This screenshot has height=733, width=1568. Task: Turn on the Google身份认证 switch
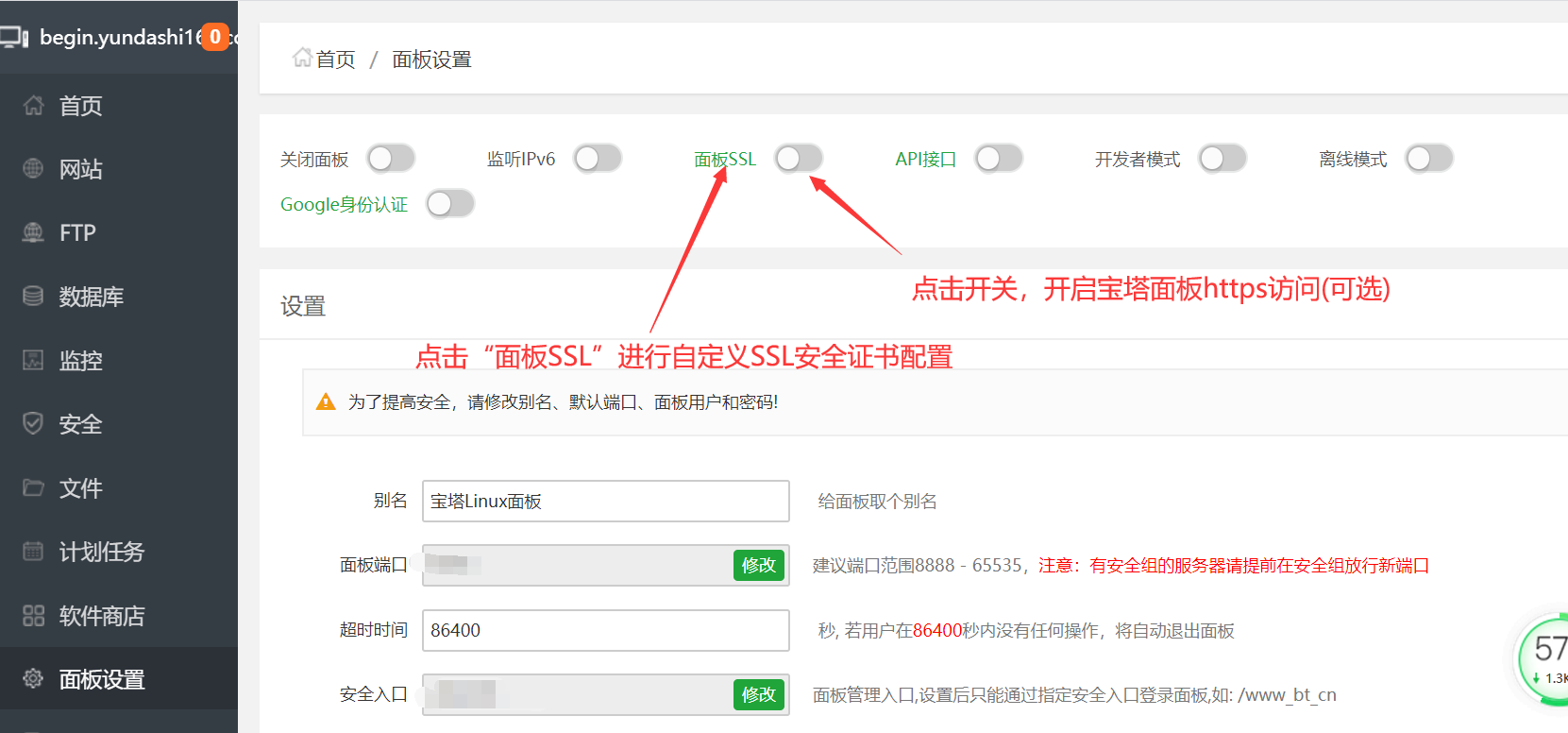(x=450, y=203)
